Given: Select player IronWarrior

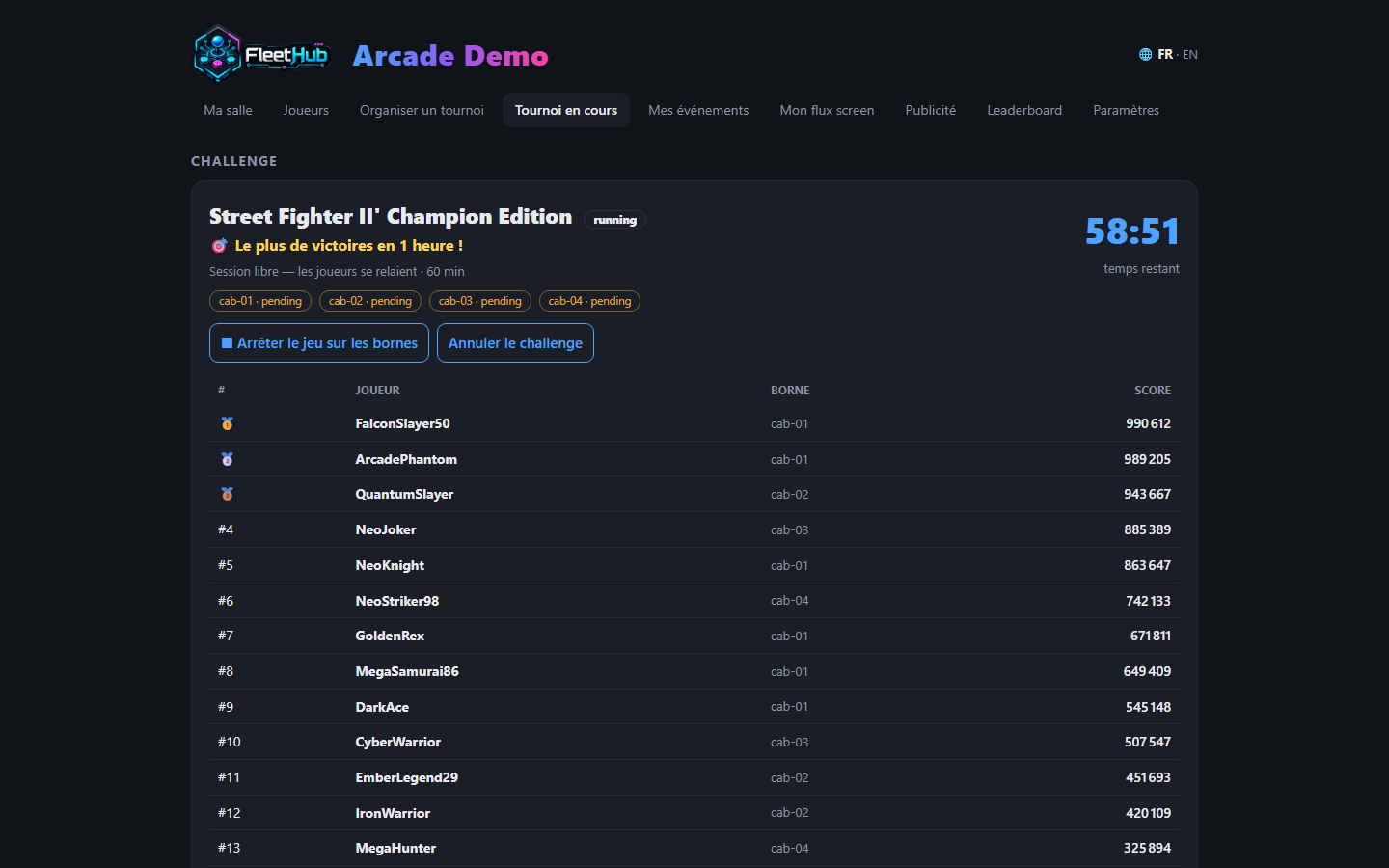Looking at the screenshot, I should 393,813.
